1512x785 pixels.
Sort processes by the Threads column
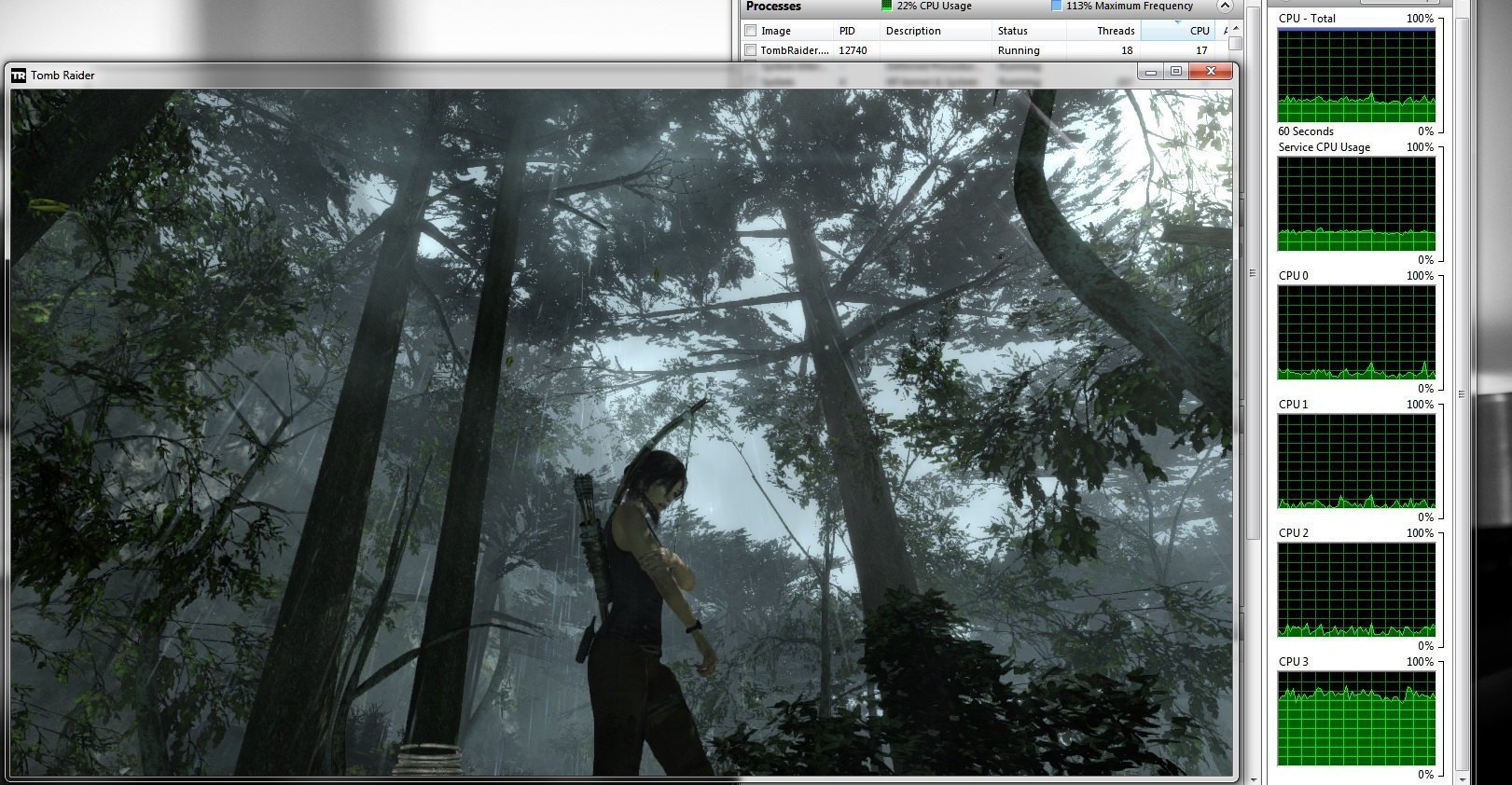(1116, 31)
